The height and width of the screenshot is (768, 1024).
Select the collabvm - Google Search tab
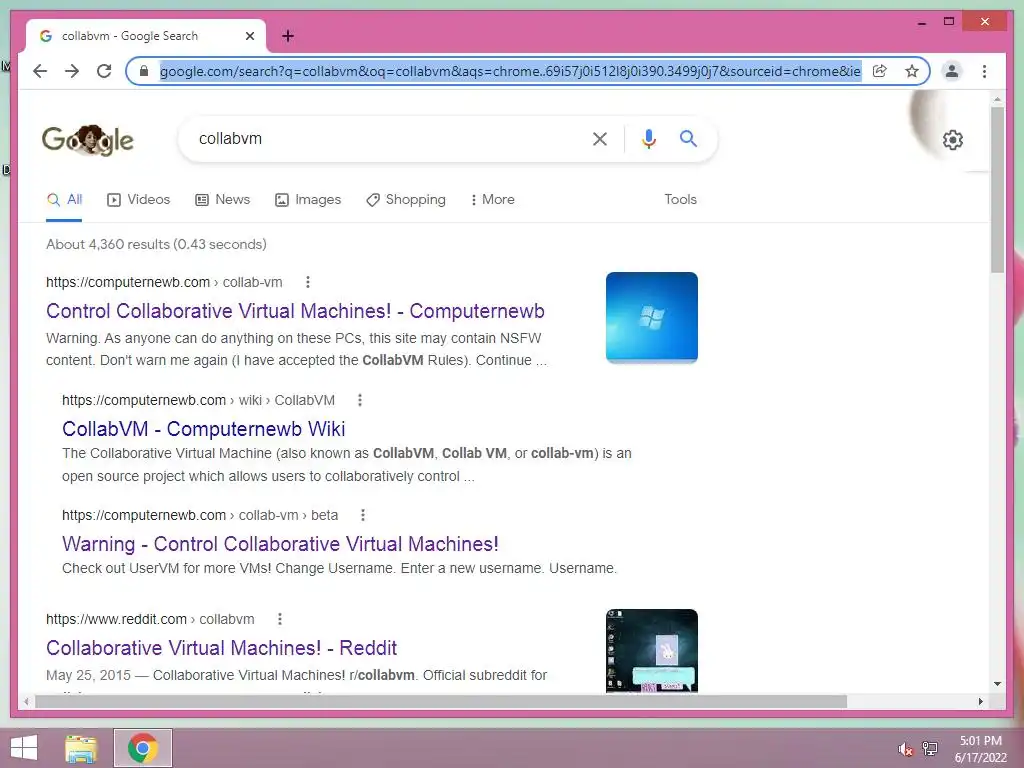[x=146, y=36]
